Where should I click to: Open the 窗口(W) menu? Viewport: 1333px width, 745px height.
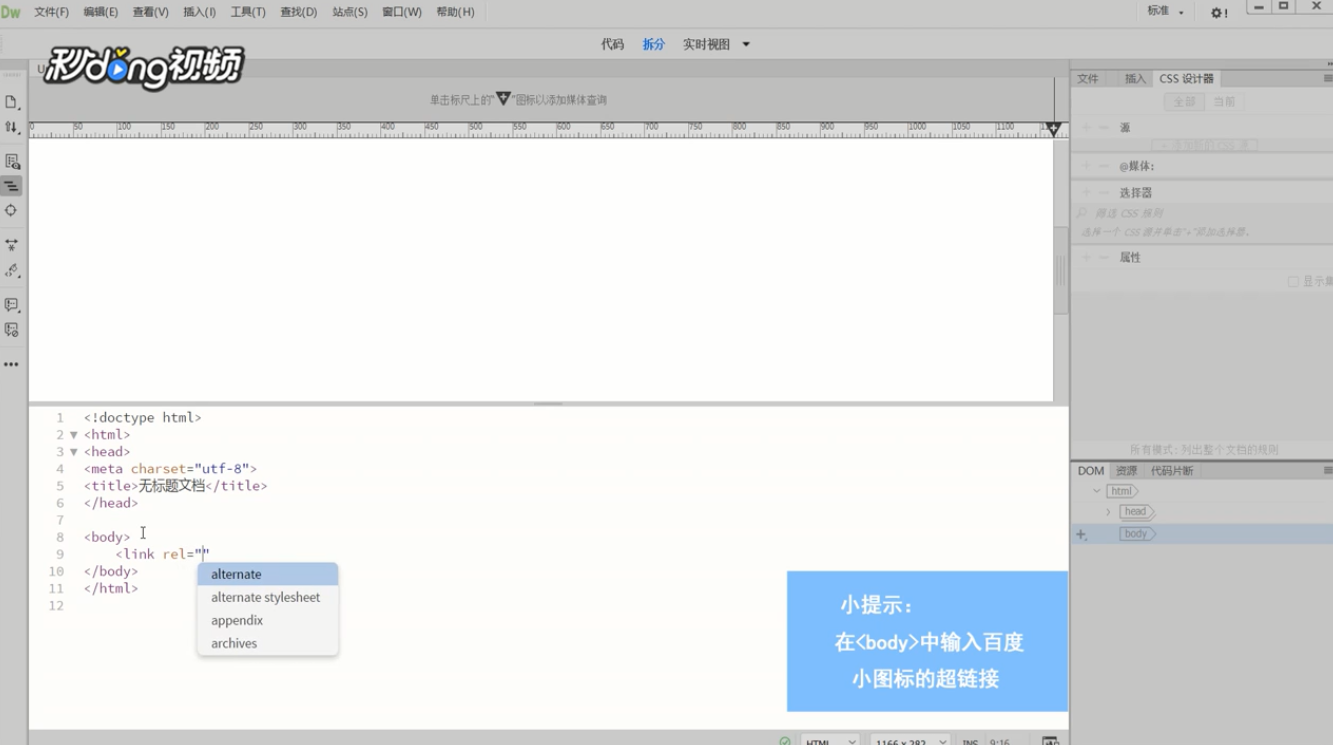[x=402, y=12]
